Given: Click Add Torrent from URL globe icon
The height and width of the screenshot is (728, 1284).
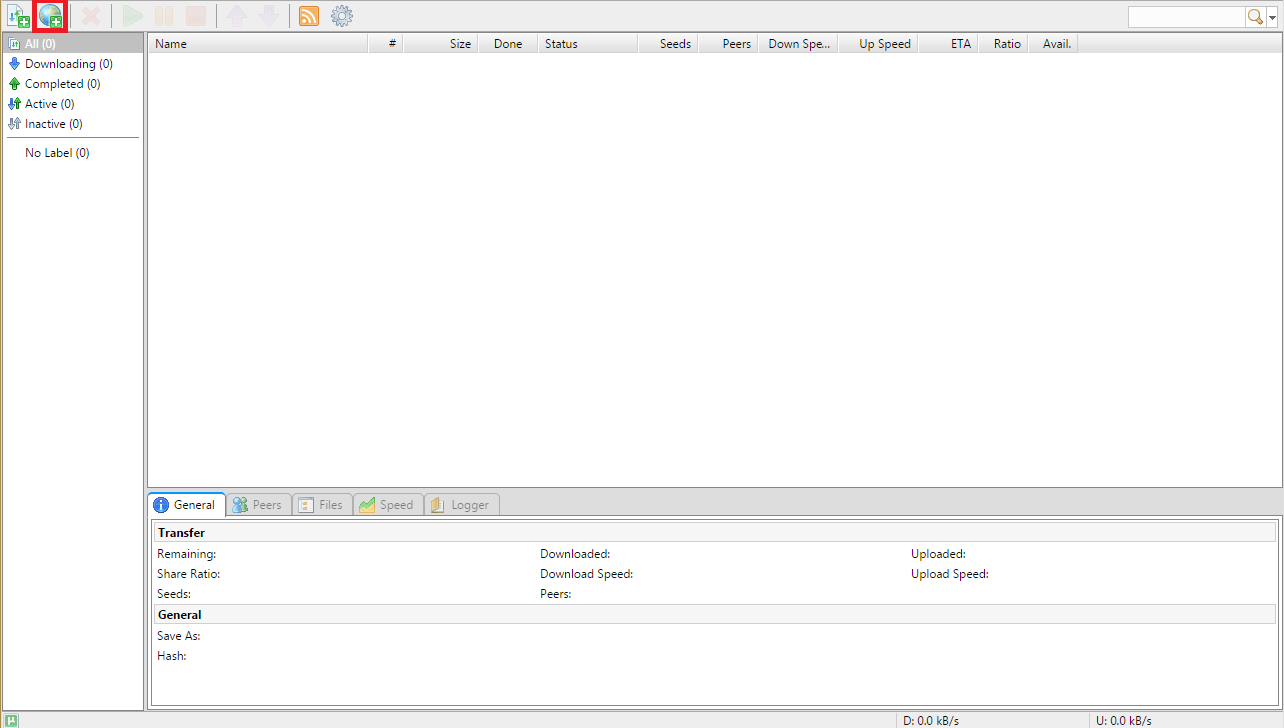Looking at the screenshot, I should 50,16.
